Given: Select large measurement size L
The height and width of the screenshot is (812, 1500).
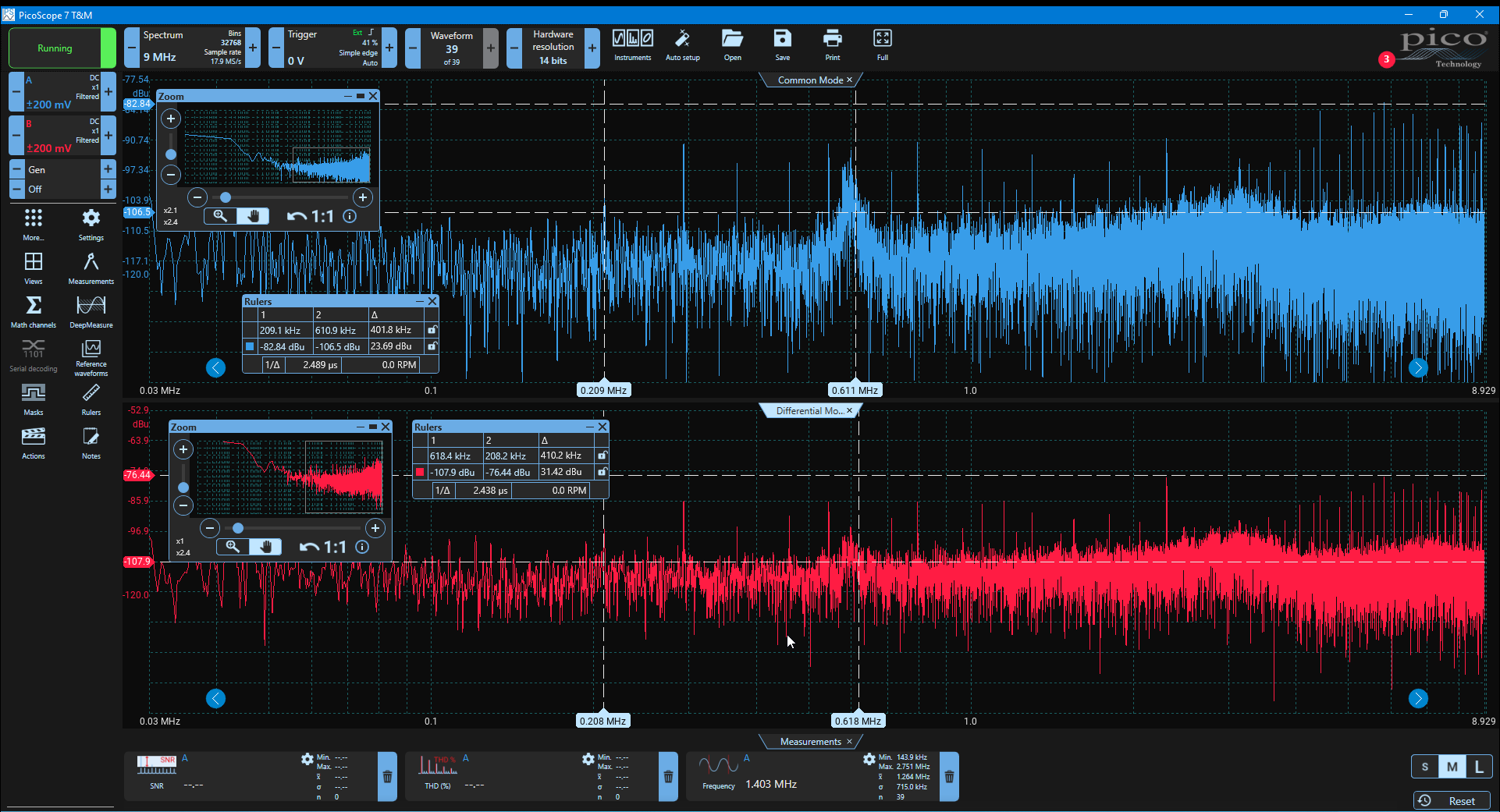Looking at the screenshot, I should pyautogui.click(x=1479, y=767).
